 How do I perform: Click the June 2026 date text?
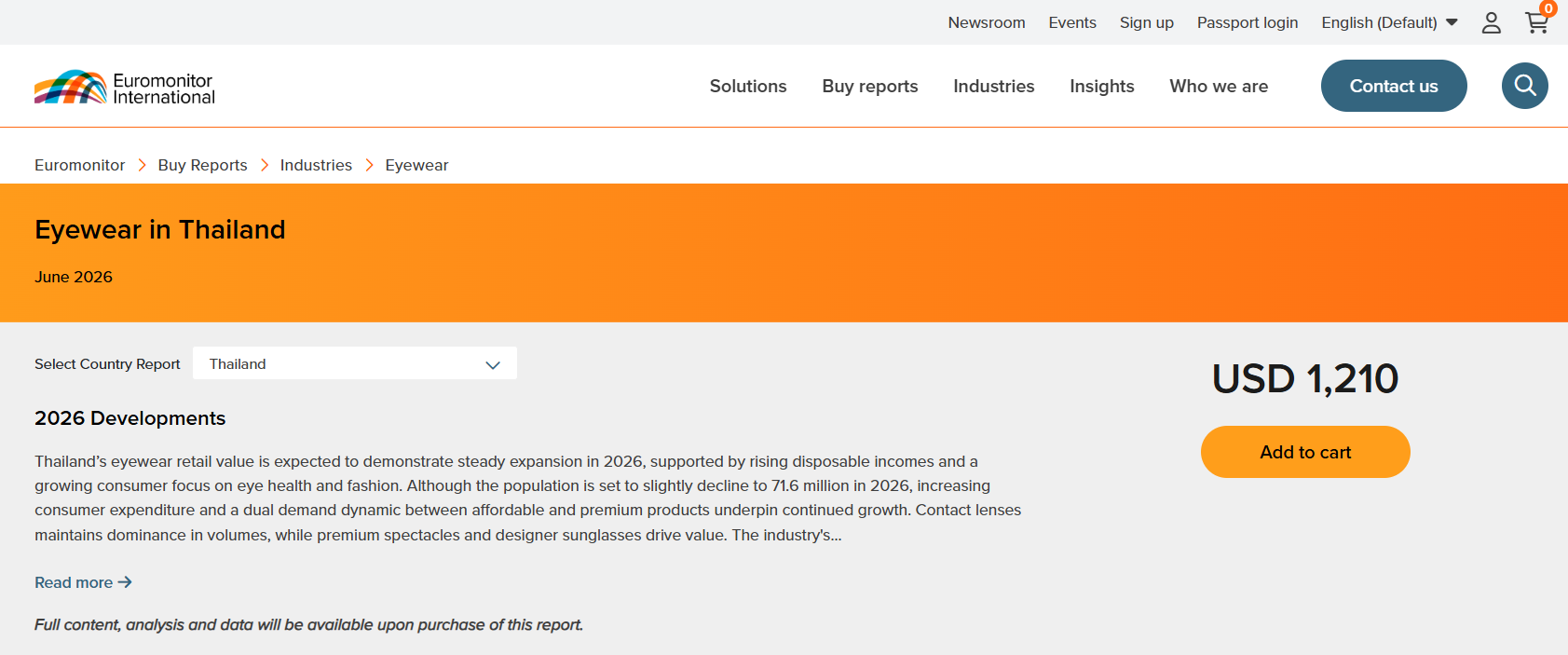74,277
